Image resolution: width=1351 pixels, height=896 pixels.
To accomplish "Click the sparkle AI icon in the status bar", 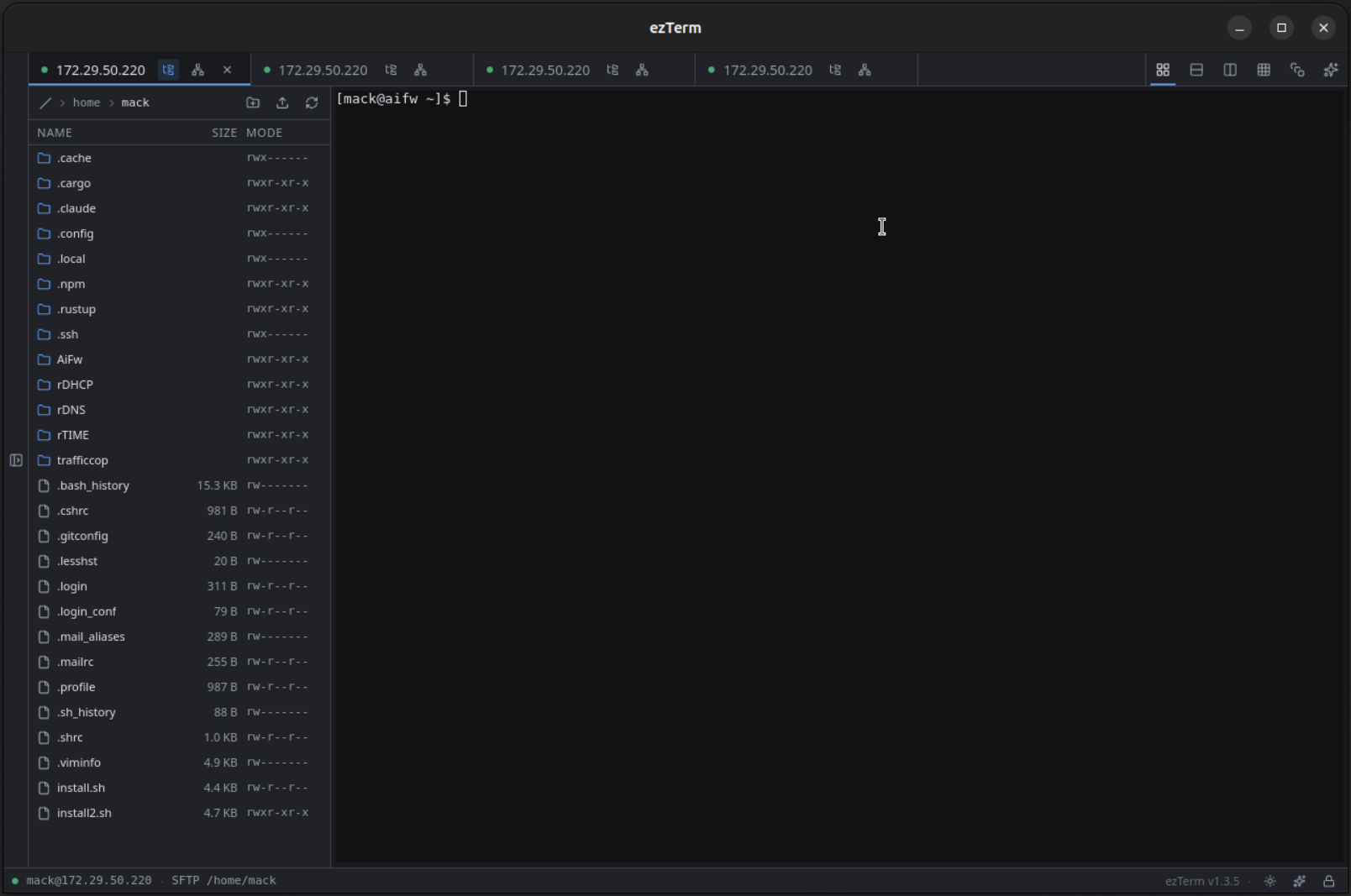I will click(1300, 881).
